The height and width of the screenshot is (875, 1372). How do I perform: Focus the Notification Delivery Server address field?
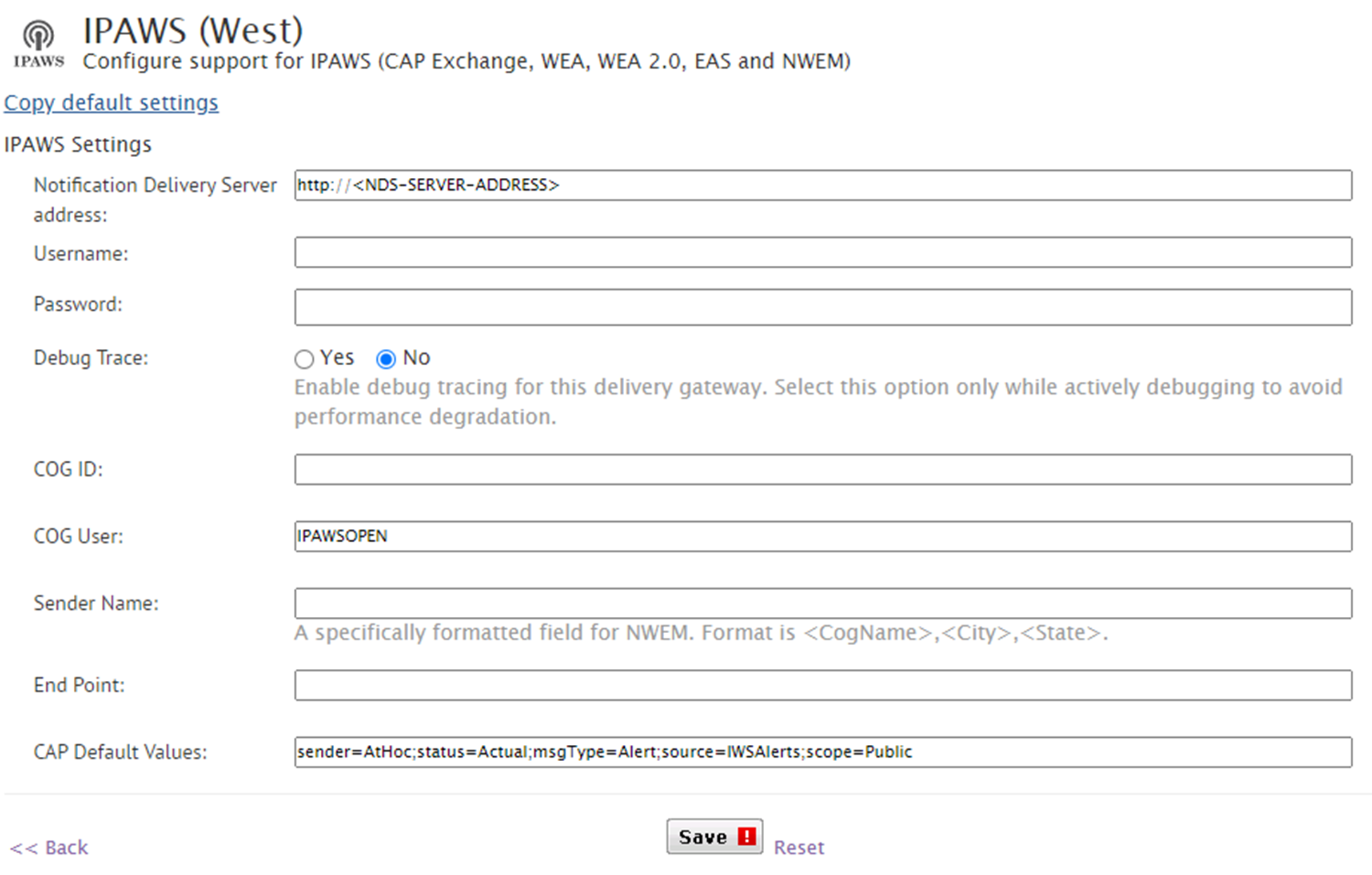823,185
